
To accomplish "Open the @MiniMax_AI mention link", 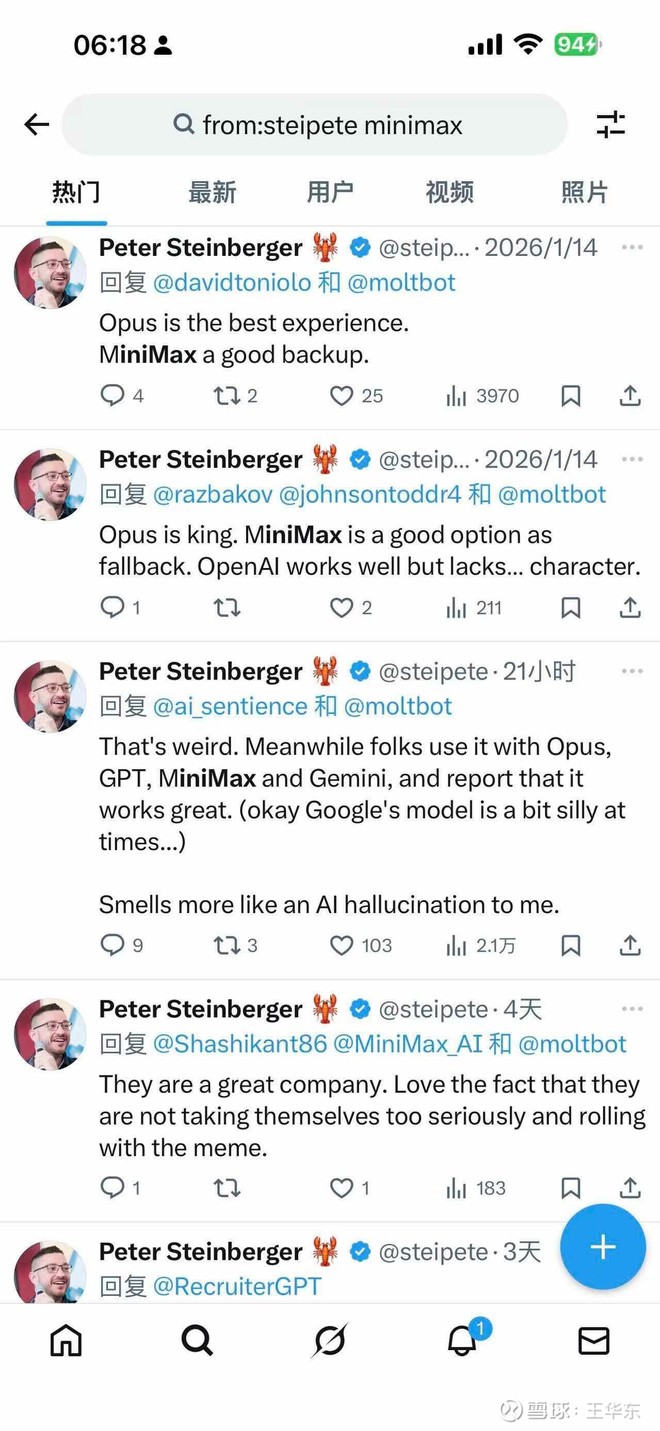I will tap(407, 1044).
